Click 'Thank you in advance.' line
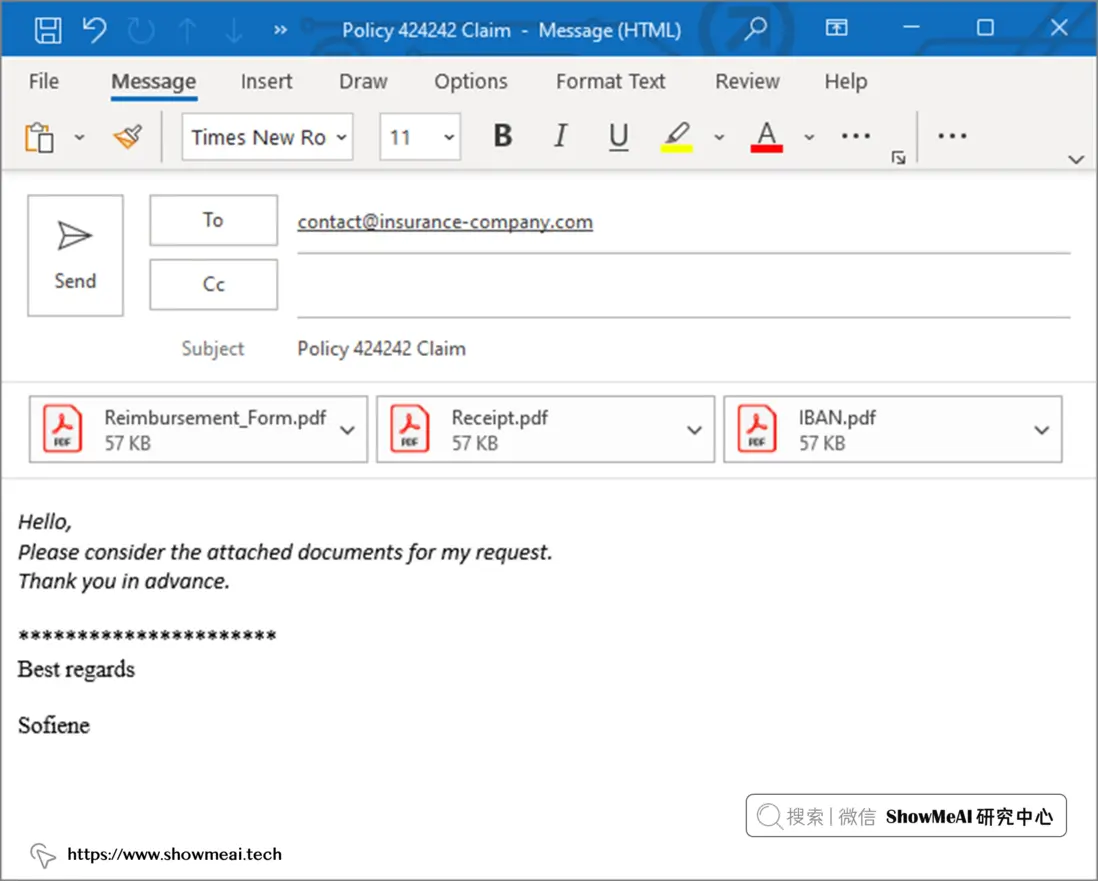 click(124, 581)
